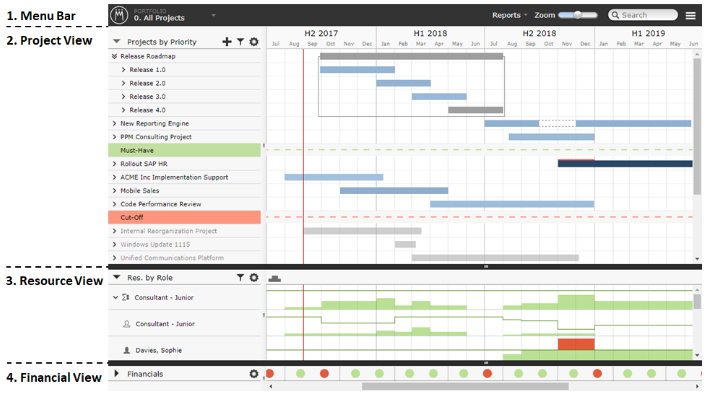The image size is (706, 396).
Task: Expand Release 3.0
Action: pyautogui.click(x=123, y=97)
